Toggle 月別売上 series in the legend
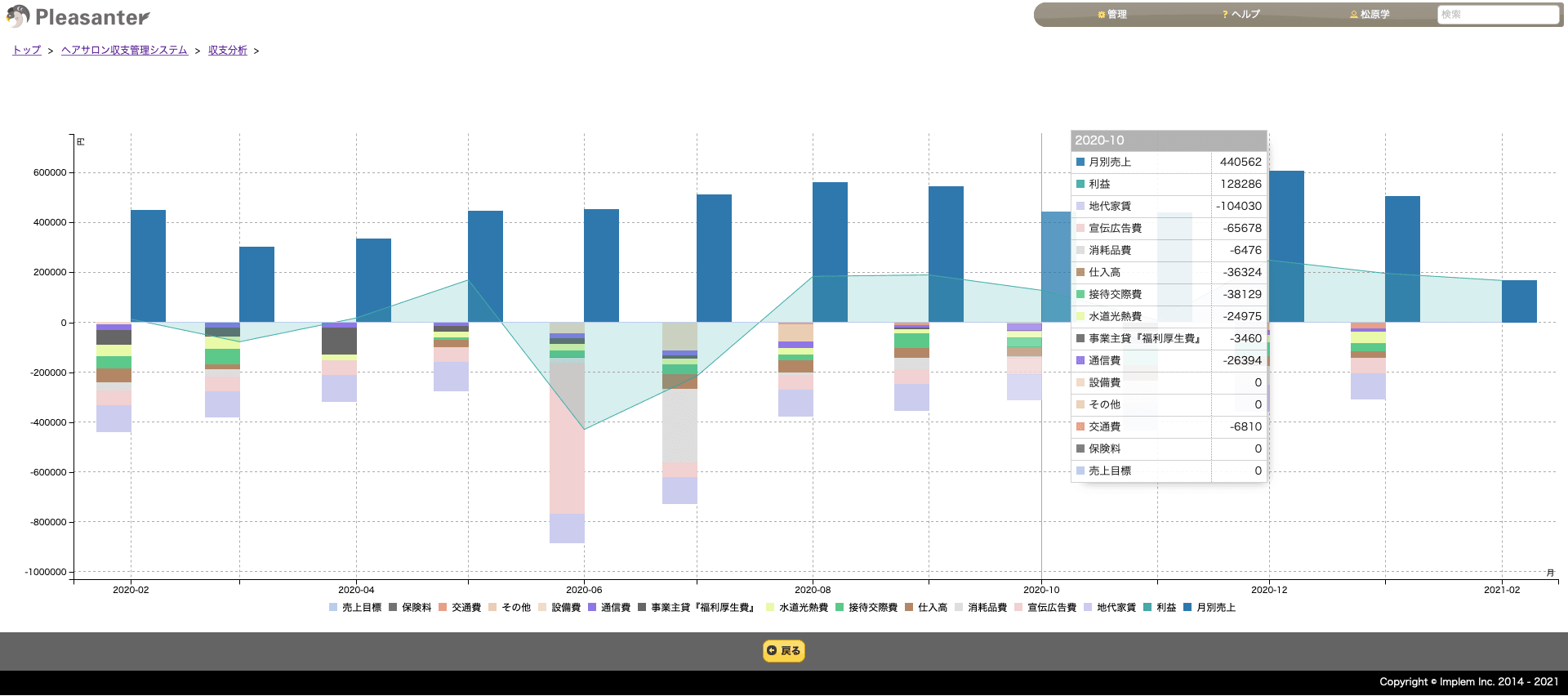The height and width of the screenshot is (696, 1568). pyautogui.click(x=1209, y=608)
